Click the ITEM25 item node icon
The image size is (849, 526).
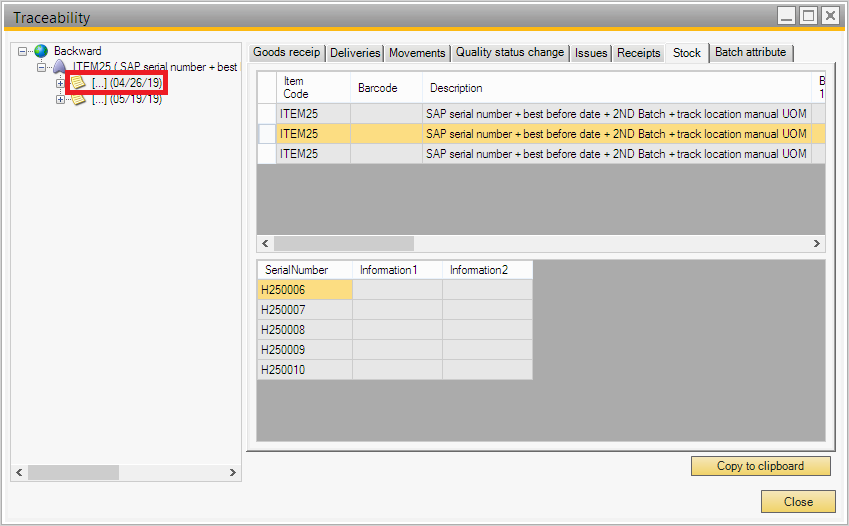tap(59, 67)
